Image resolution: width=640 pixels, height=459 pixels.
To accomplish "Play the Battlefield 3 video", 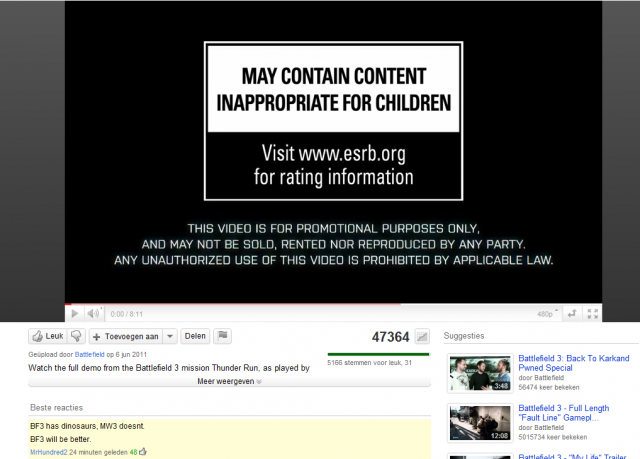I will pos(75,314).
